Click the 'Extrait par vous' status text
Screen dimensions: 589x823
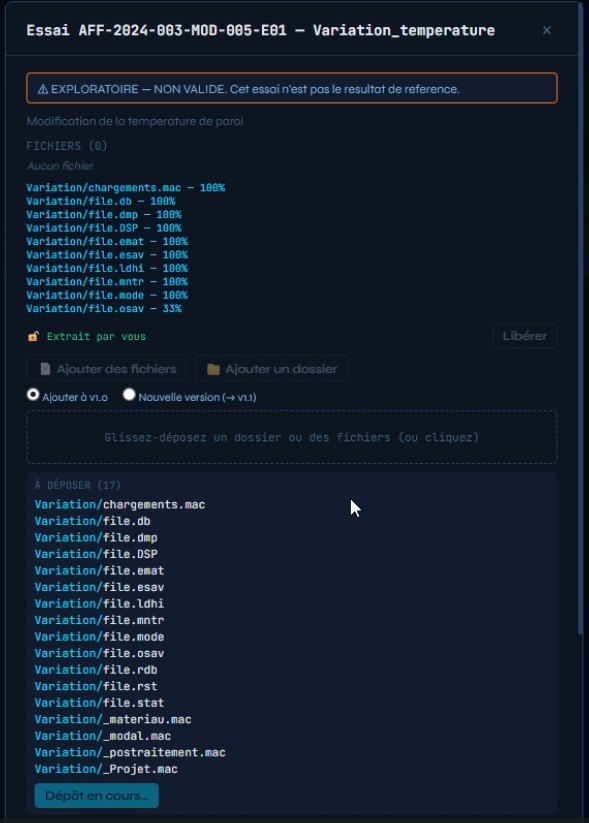pyautogui.click(x=96, y=336)
